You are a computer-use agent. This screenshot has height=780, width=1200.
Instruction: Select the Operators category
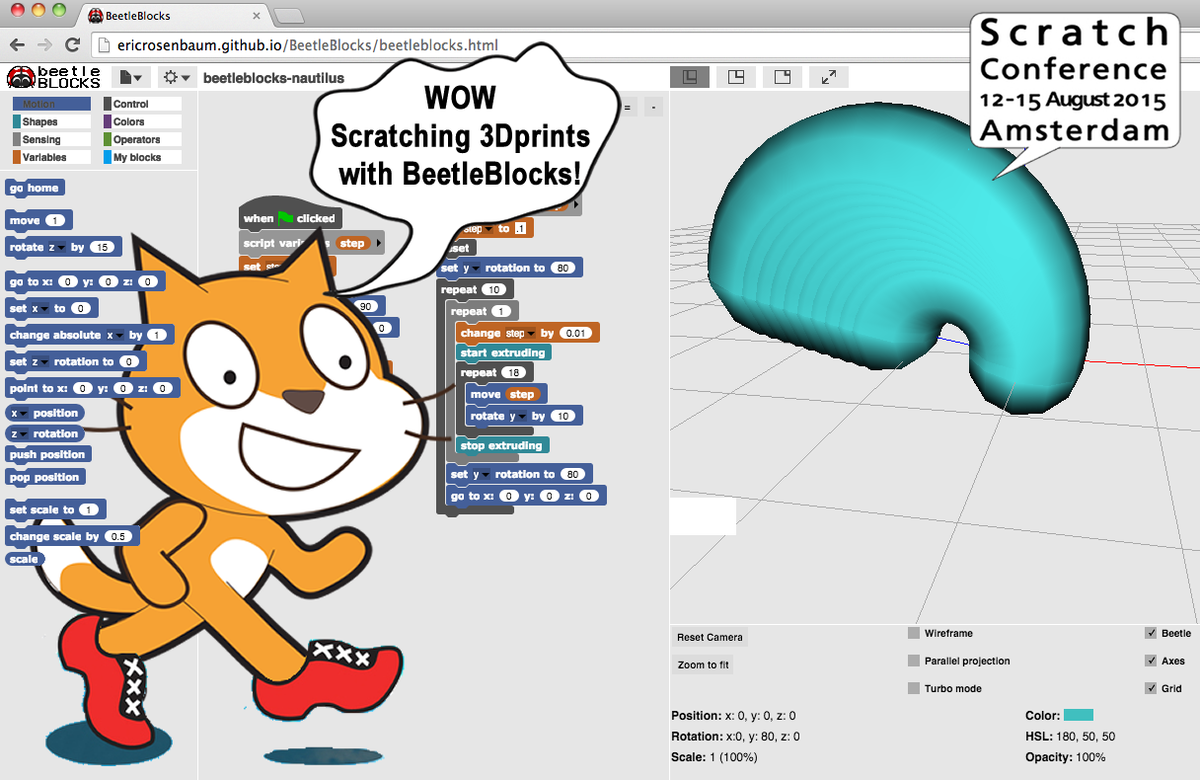[141, 140]
